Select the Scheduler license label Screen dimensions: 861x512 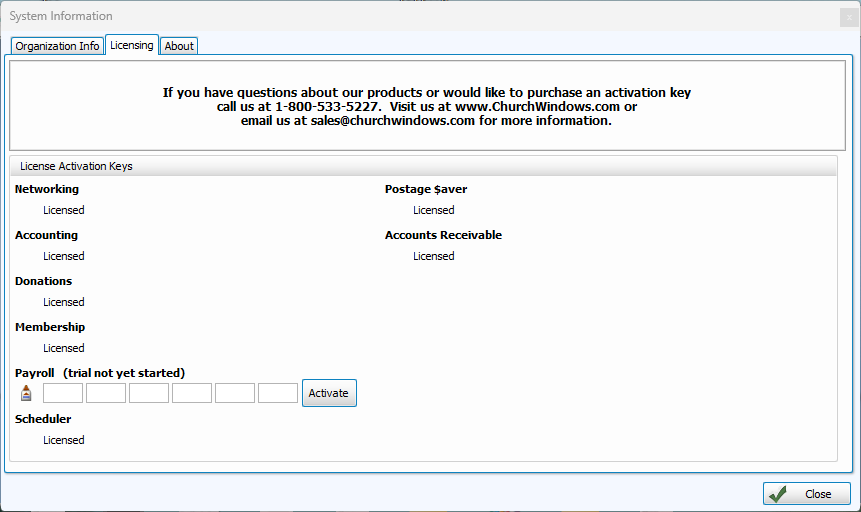click(x=43, y=419)
